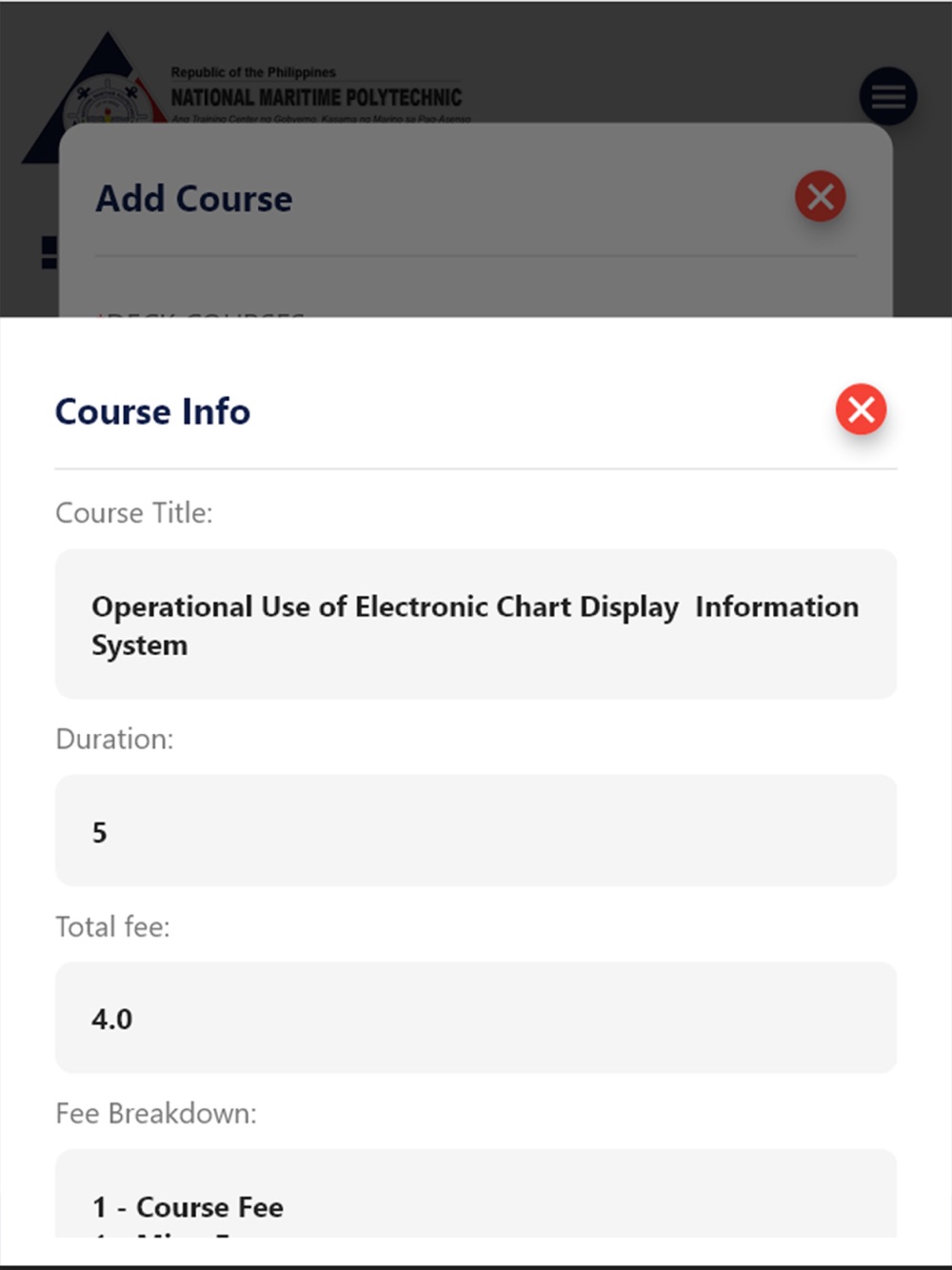Close the Add Course dialog
Viewport: 952px width, 1270px height.
821,197
